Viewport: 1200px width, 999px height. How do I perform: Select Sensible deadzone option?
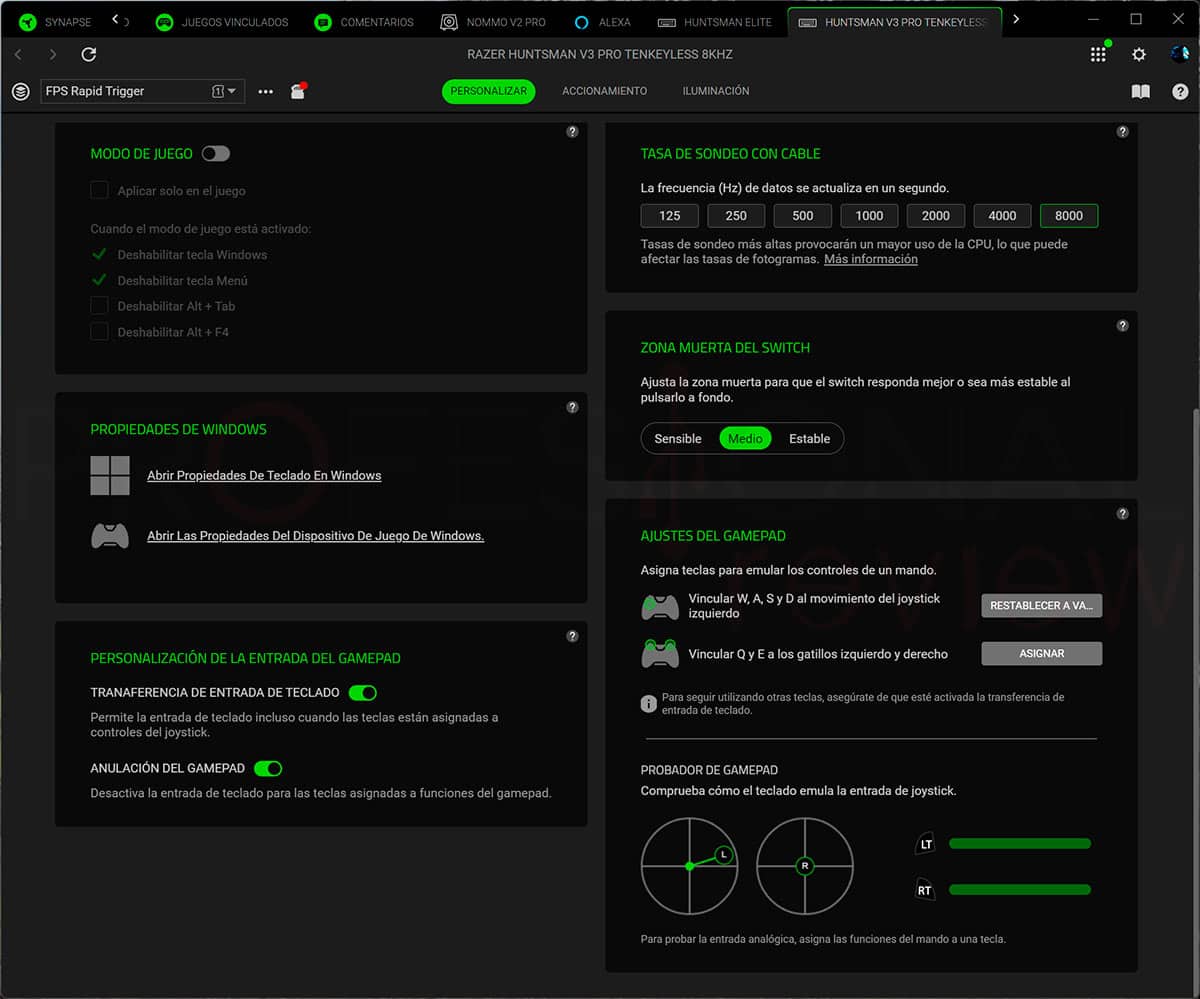tap(678, 439)
